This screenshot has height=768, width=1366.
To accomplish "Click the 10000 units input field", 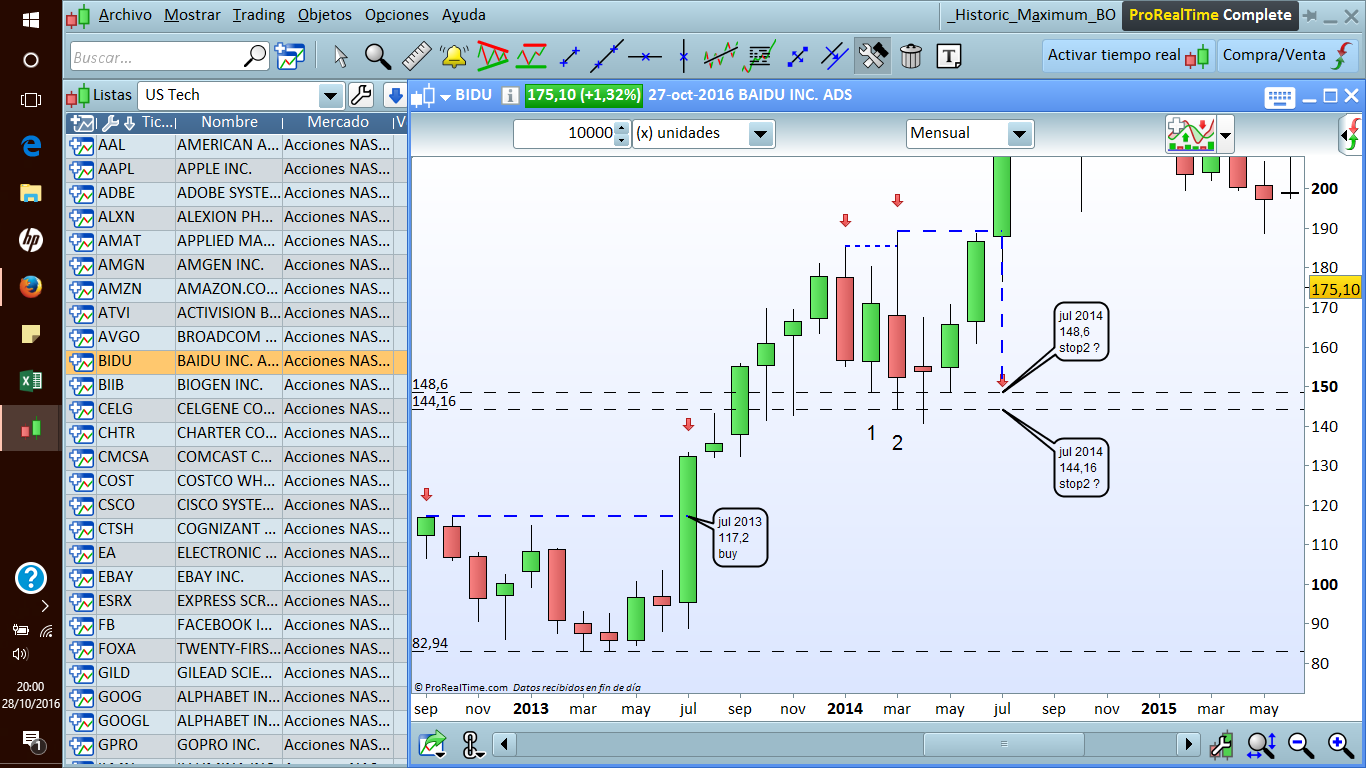I will point(564,133).
